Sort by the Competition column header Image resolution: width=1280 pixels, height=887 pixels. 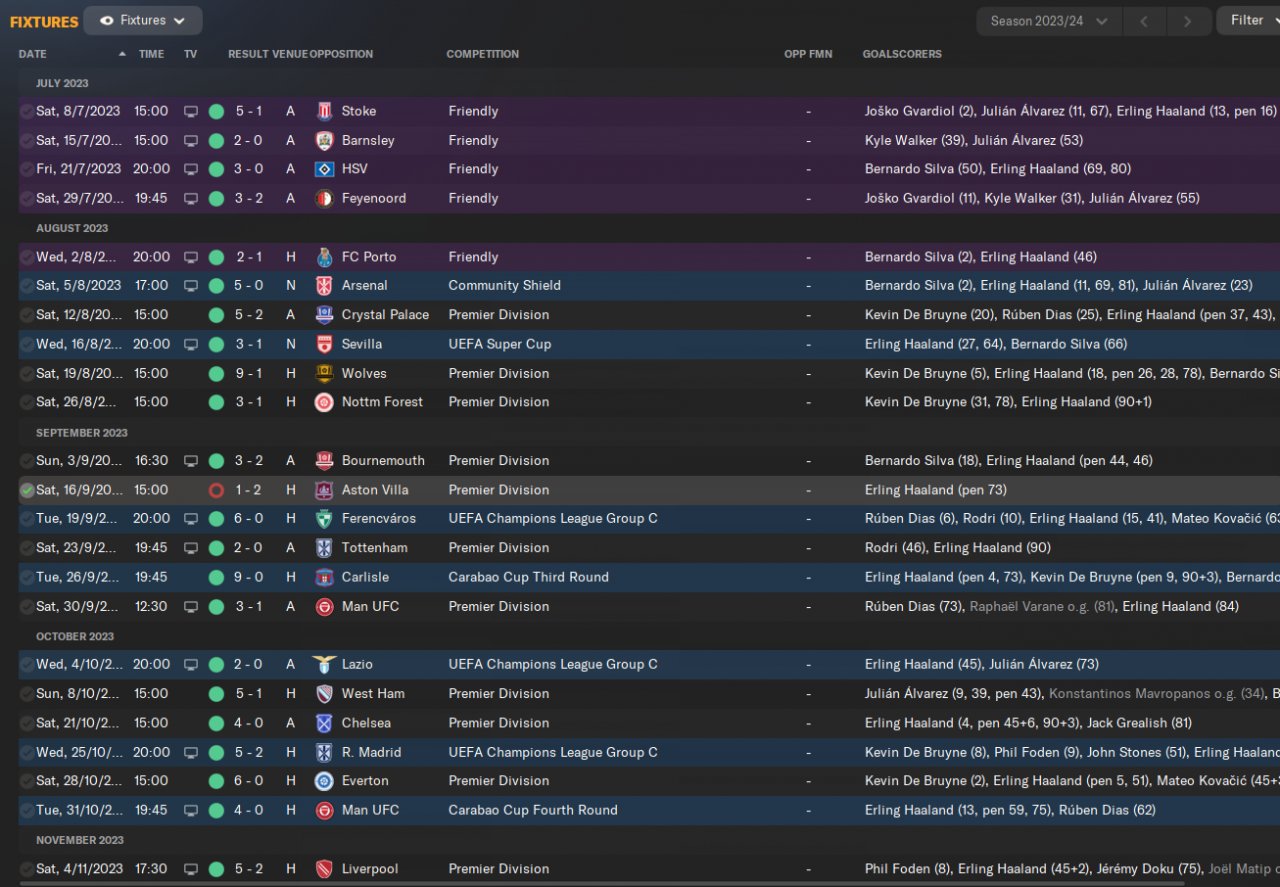tap(482, 54)
